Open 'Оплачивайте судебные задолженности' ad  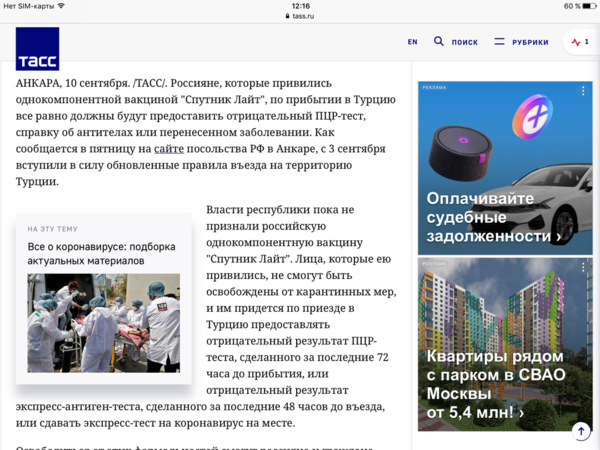point(505,168)
